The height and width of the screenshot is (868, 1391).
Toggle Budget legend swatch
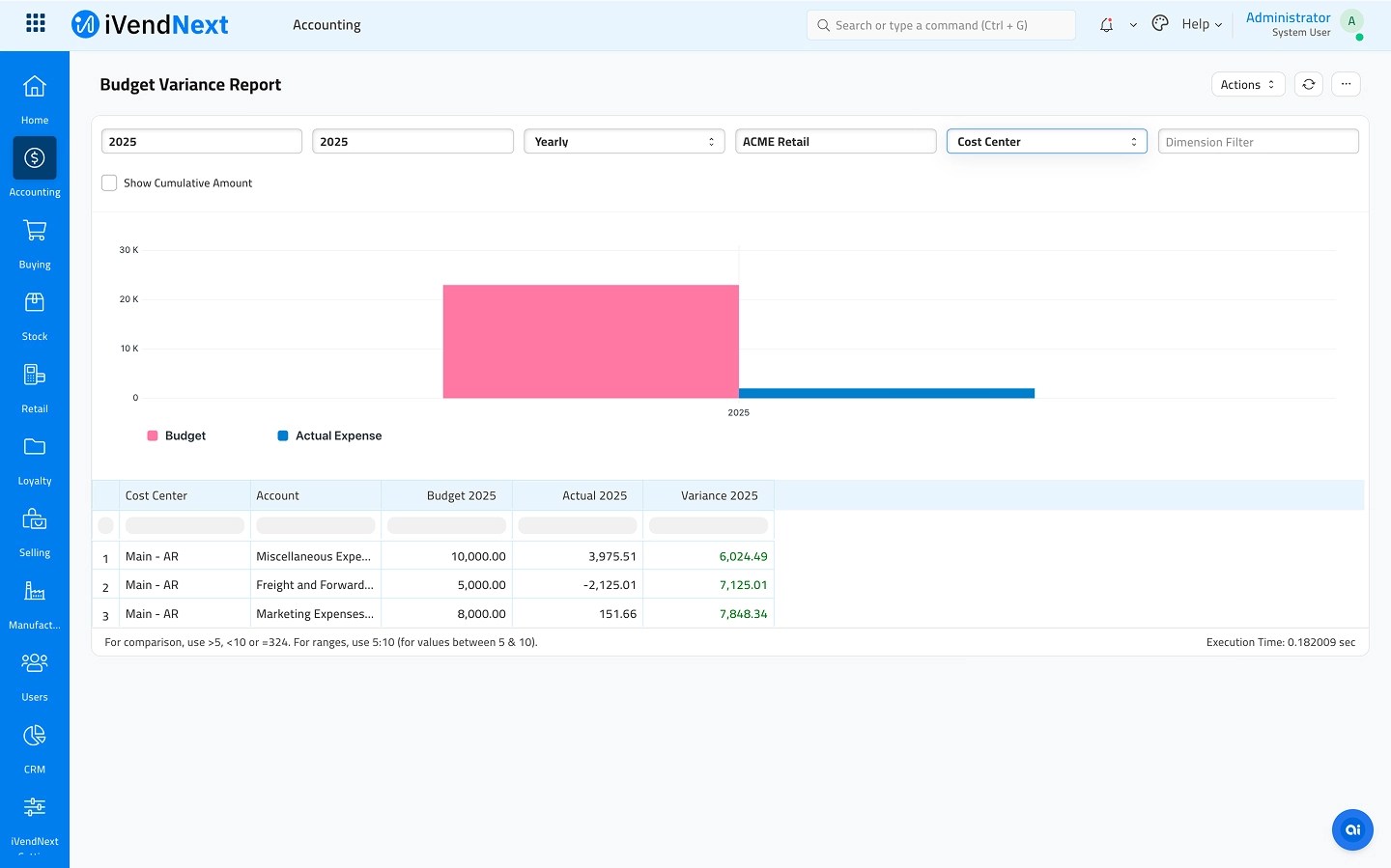153,435
